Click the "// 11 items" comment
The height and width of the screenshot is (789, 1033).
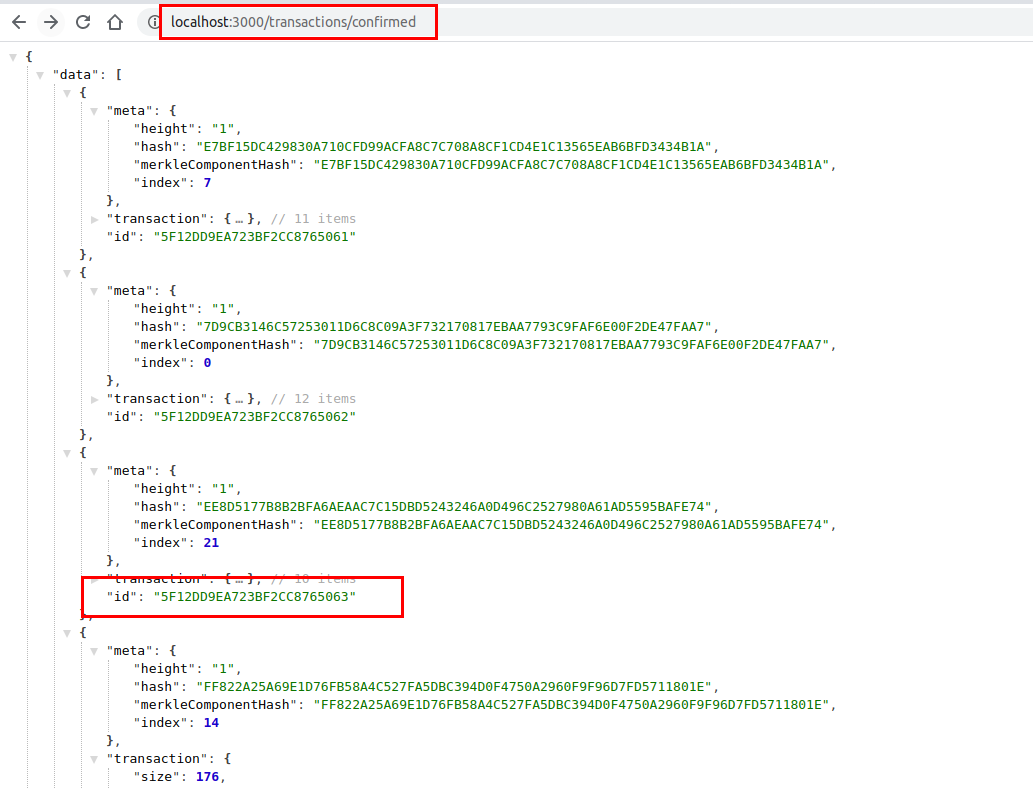[x=314, y=219]
